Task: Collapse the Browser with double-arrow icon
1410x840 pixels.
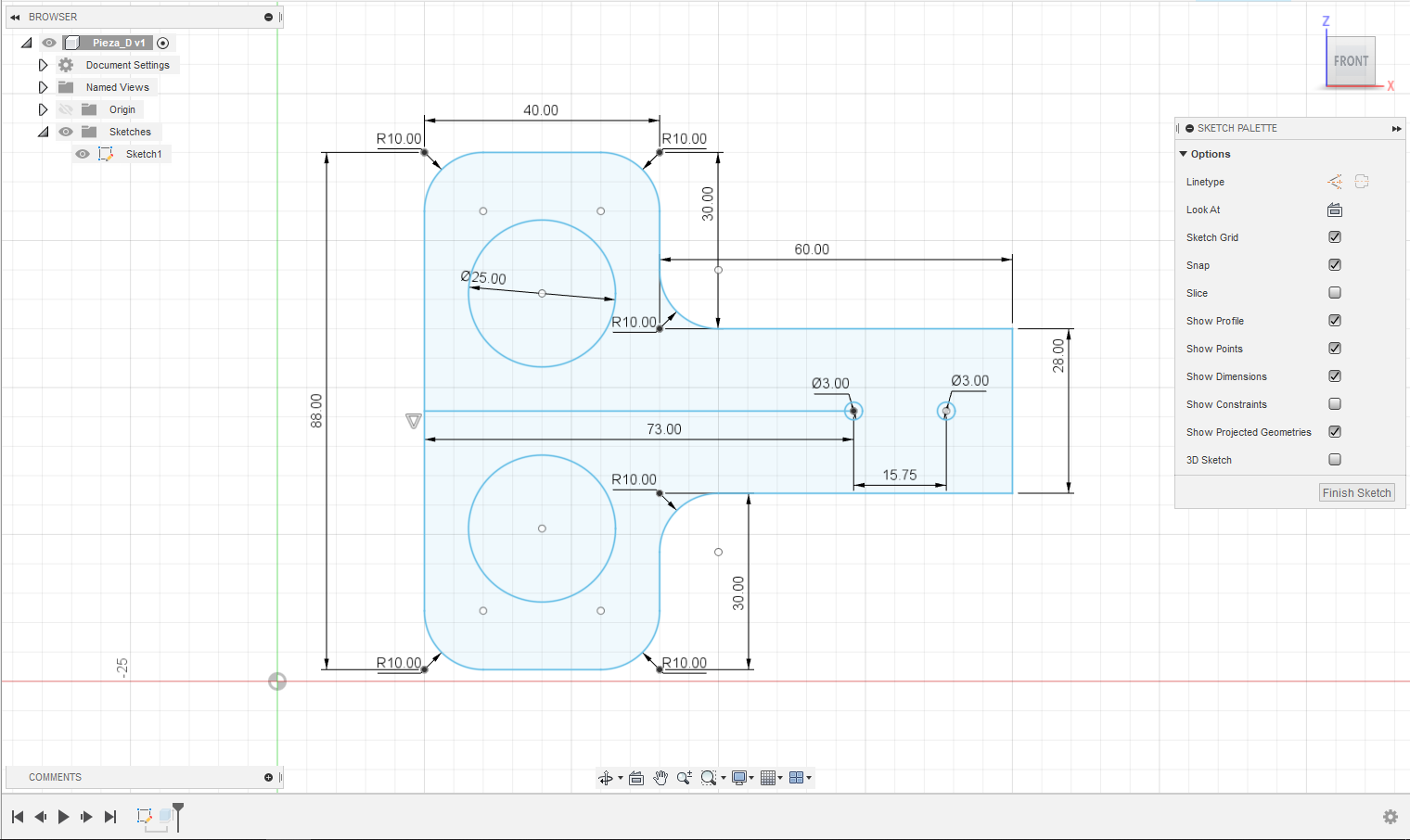Action: (x=15, y=18)
